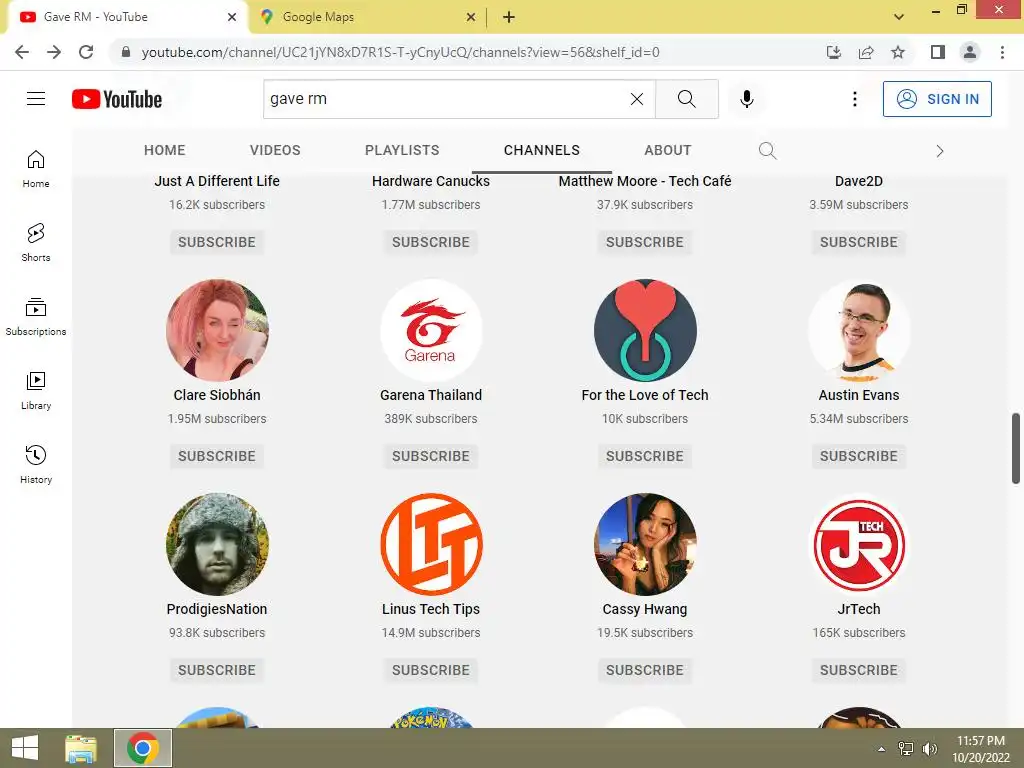Open the YouTube guide hamburger menu
Image resolution: width=1024 pixels, height=768 pixels.
tap(36, 99)
